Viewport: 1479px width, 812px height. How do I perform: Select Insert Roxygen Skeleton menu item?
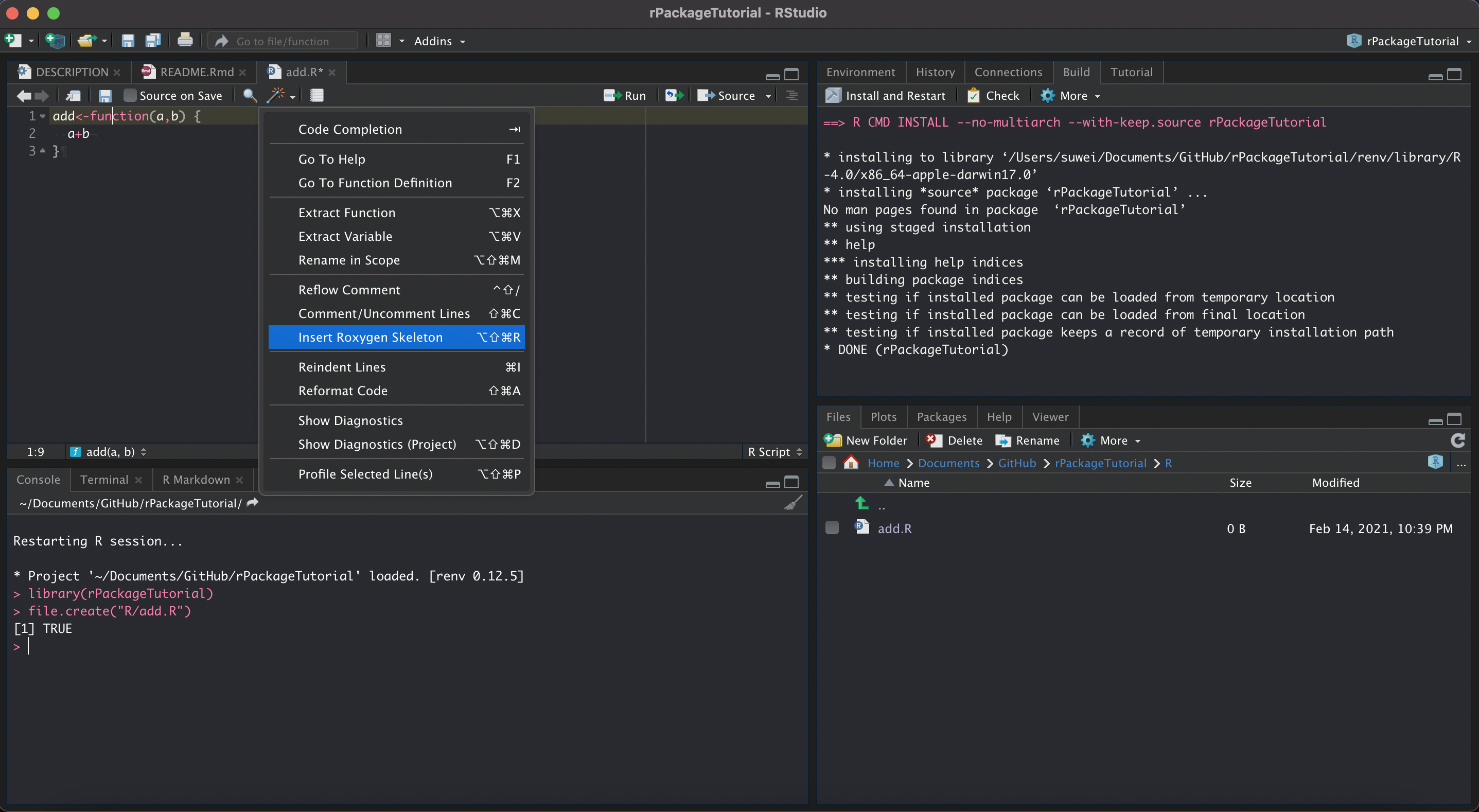(x=370, y=337)
